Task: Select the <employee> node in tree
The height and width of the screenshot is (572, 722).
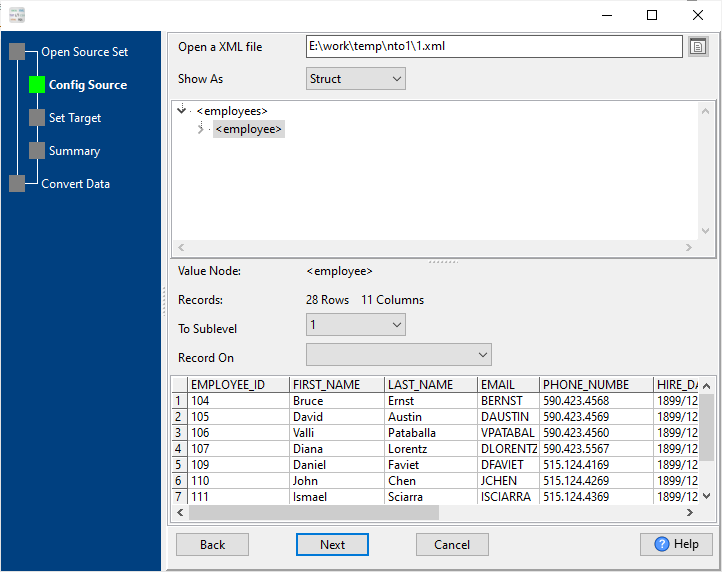Action: pyautogui.click(x=248, y=129)
